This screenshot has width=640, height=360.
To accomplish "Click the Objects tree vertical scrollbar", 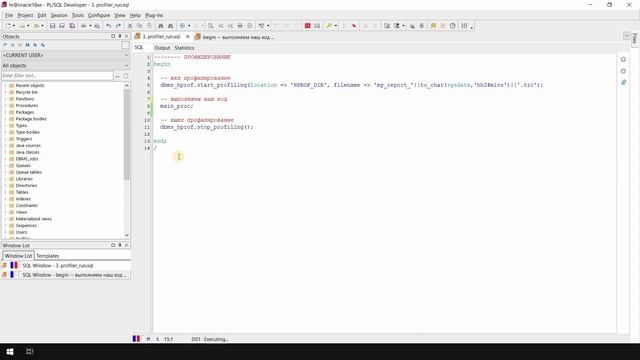I will point(127,135).
